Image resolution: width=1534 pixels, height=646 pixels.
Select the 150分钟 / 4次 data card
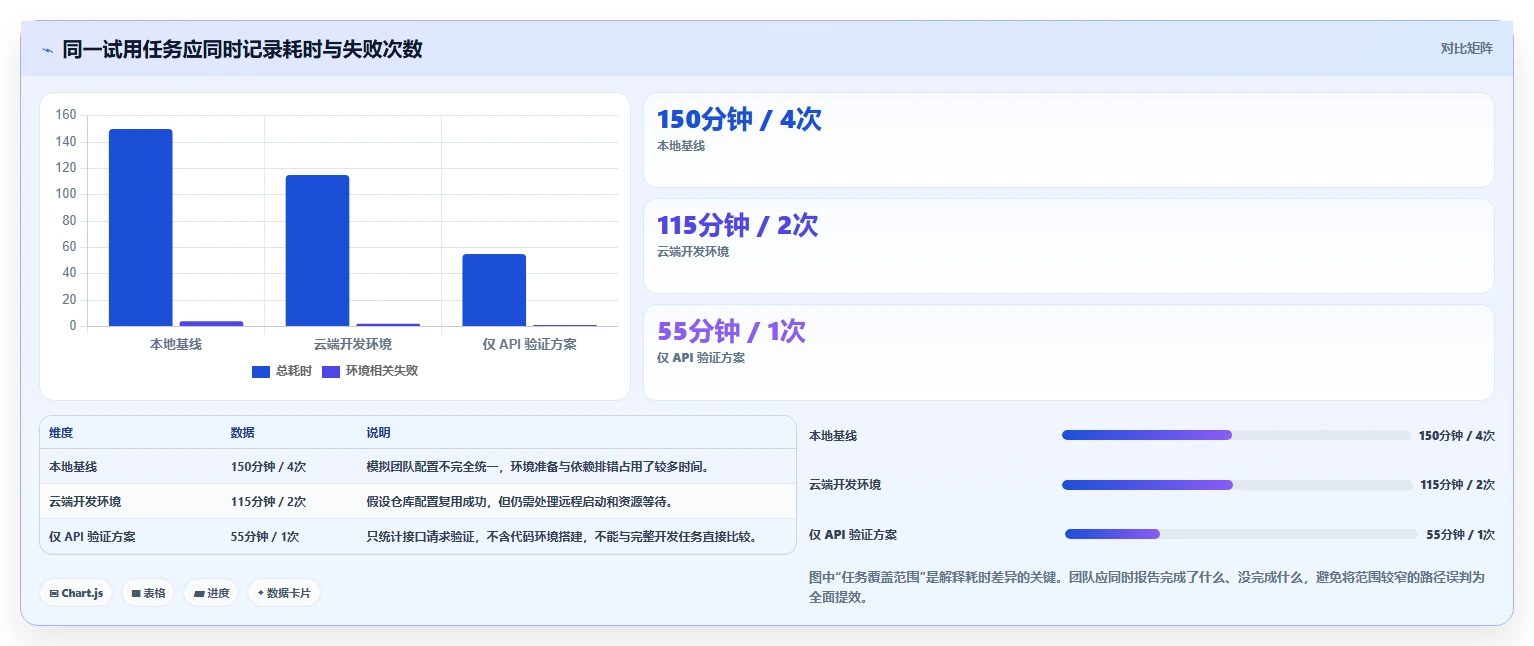pyautogui.click(x=1068, y=140)
